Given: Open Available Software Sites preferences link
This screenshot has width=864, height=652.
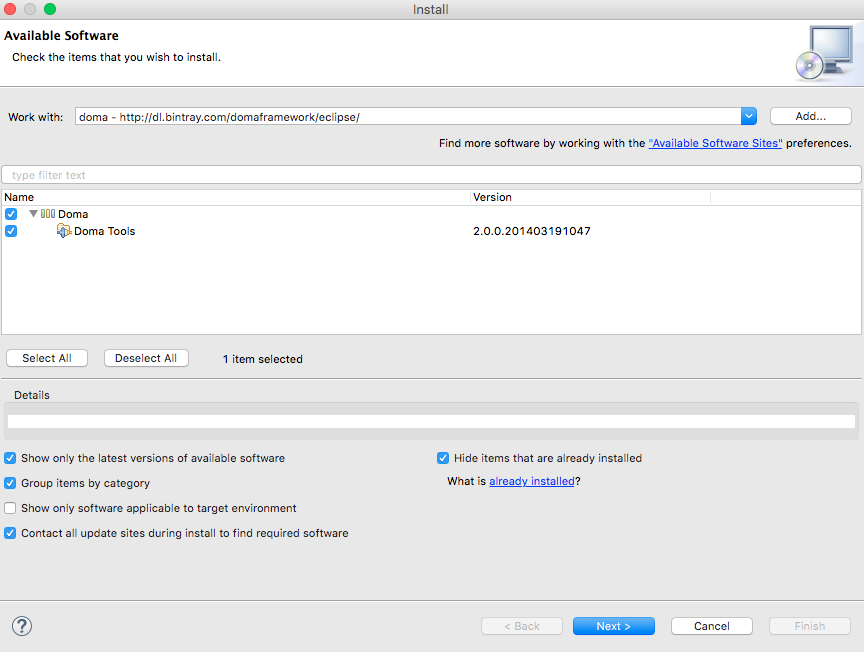Looking at the screenshot, I should [x=715, y=143].
